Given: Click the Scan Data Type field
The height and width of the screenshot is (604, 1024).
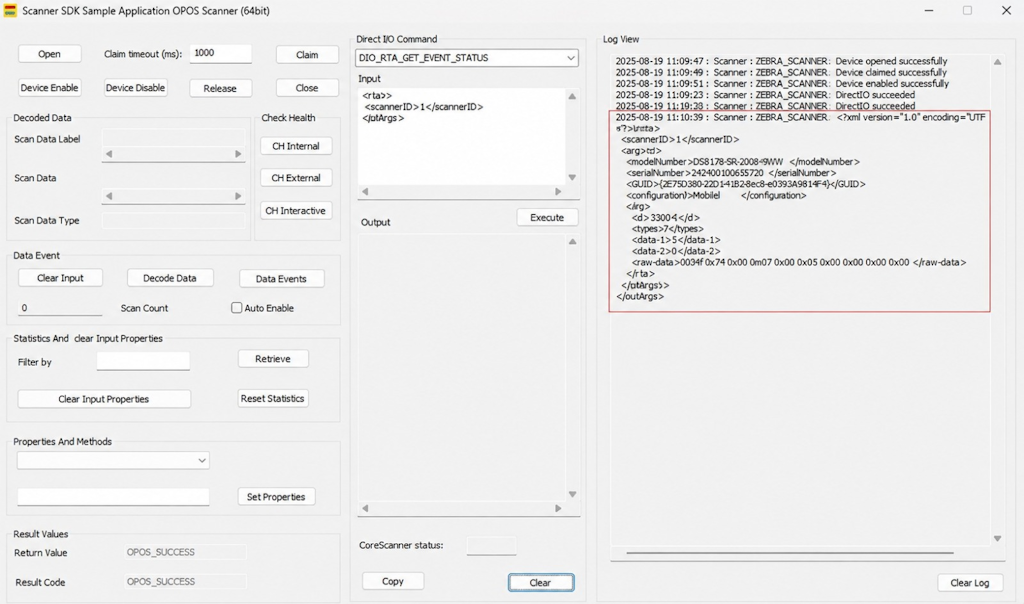Looking at the screenshot, I should (x=174, y=220).
